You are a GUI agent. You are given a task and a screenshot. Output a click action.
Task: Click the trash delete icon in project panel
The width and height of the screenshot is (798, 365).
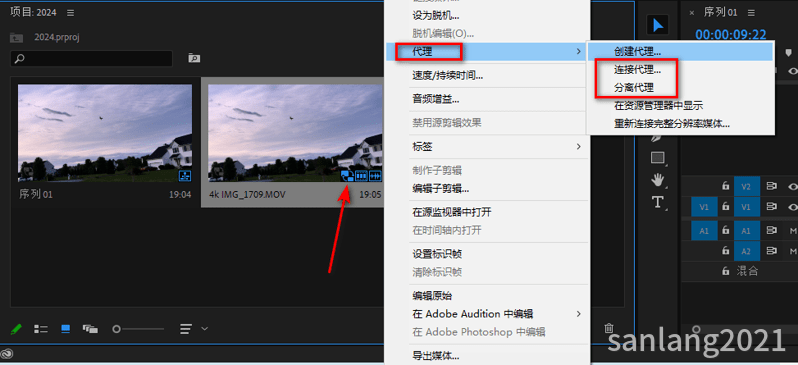pos(609,328)
